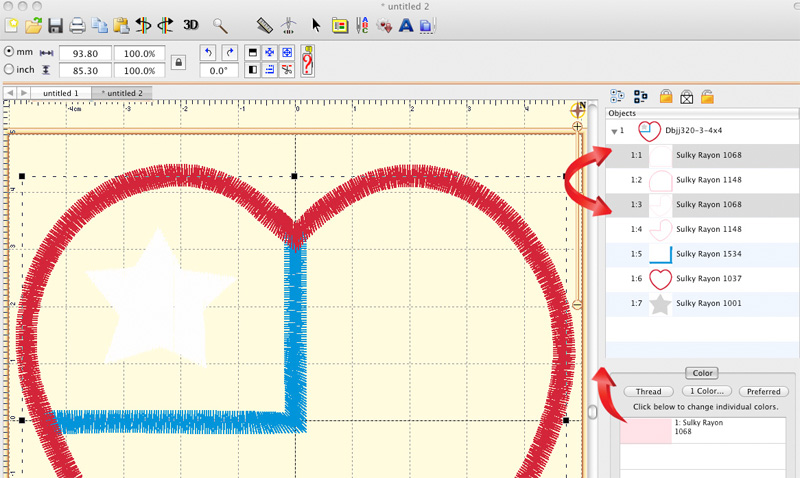Open the needle ABC lettering tool
Viewport: 800px width, 478px height.
[x=362, y=26]
